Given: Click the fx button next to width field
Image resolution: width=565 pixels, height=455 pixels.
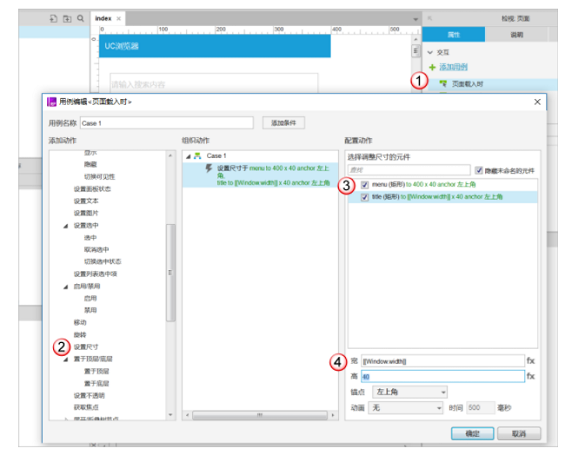Looking at the screenshot, I should click(531, 361).
